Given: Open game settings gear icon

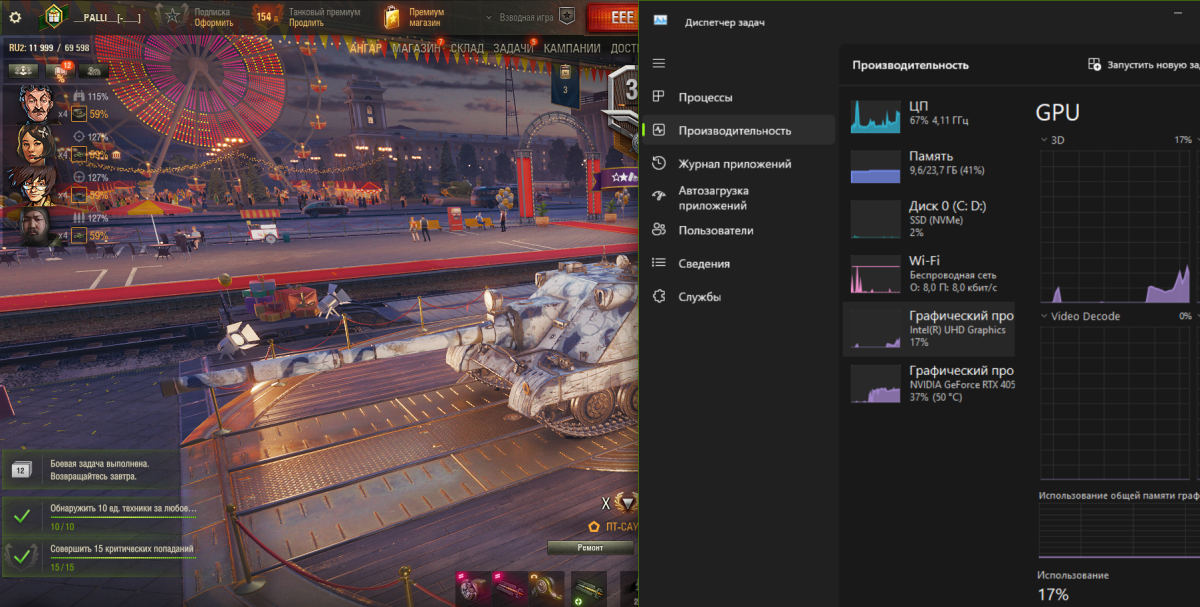Looking at the screenshot, I should click(15, 17).
